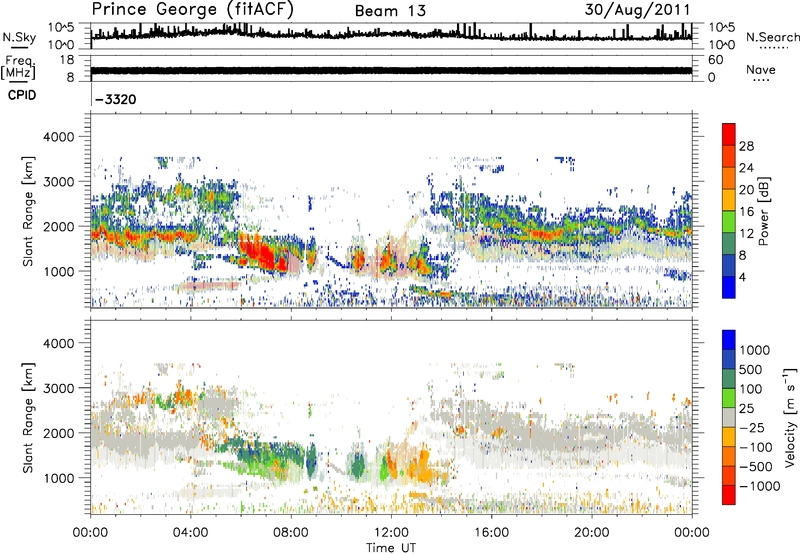Click the date '30/Aug/2011'
The width and height of the screenshot is (800, 554).
(637, 10)
